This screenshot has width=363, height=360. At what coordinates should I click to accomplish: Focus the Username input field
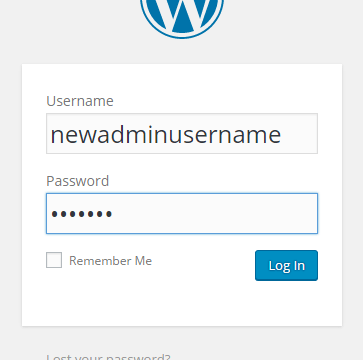coord(182,133)
